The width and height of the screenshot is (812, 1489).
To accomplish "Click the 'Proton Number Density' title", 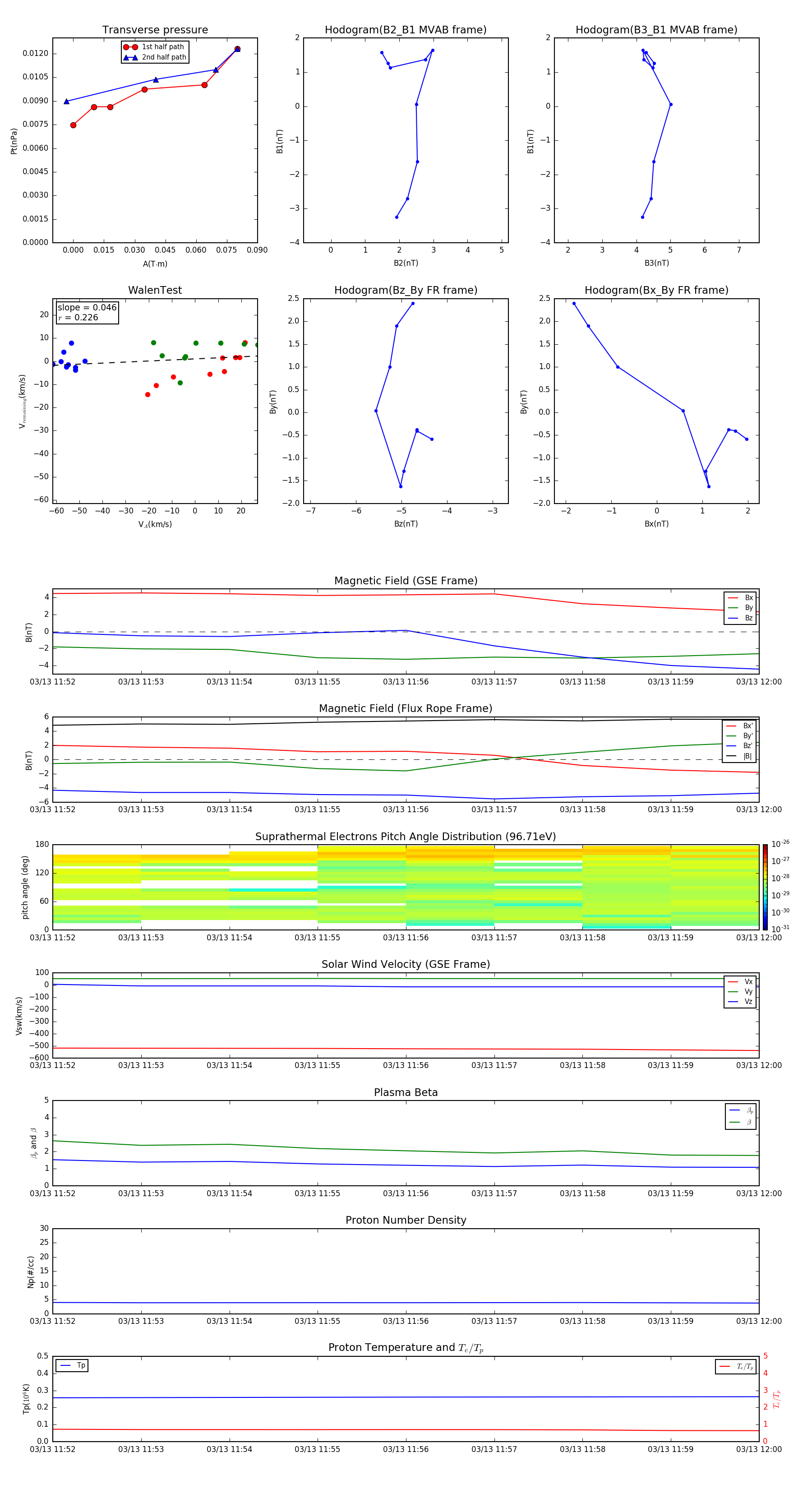I will (x=406, y=1220).
